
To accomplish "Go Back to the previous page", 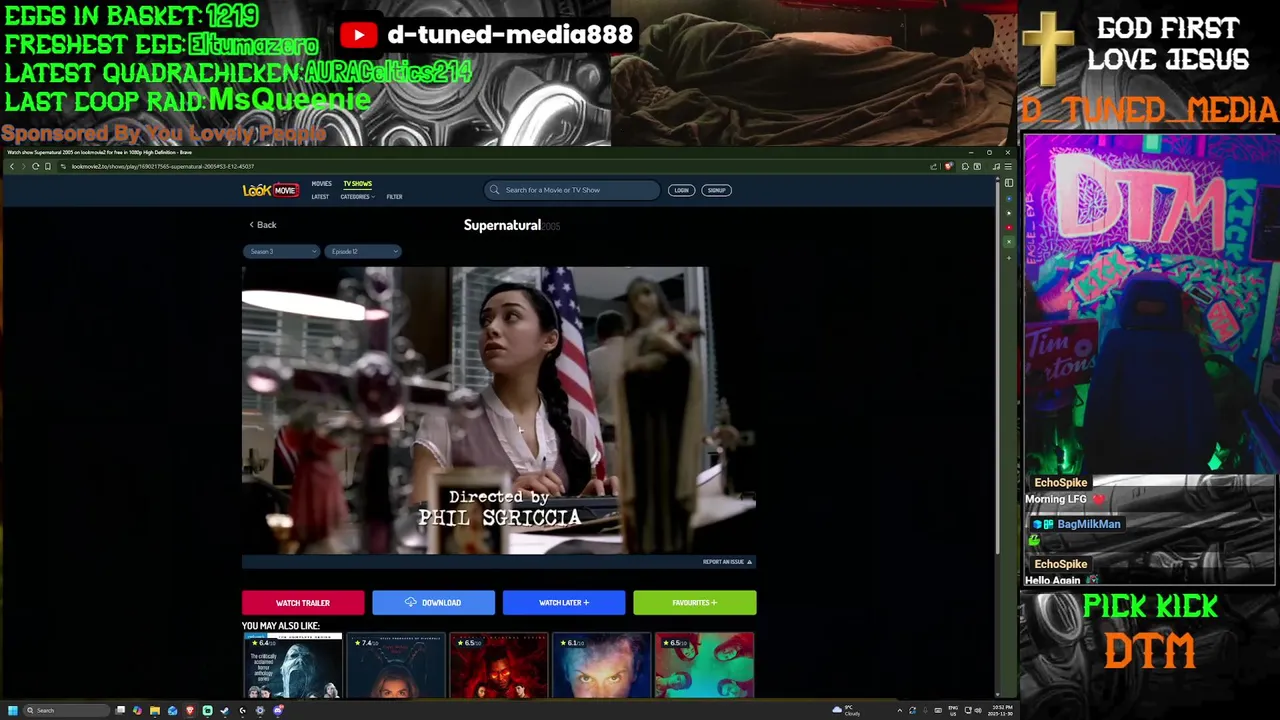I will 262,225.
